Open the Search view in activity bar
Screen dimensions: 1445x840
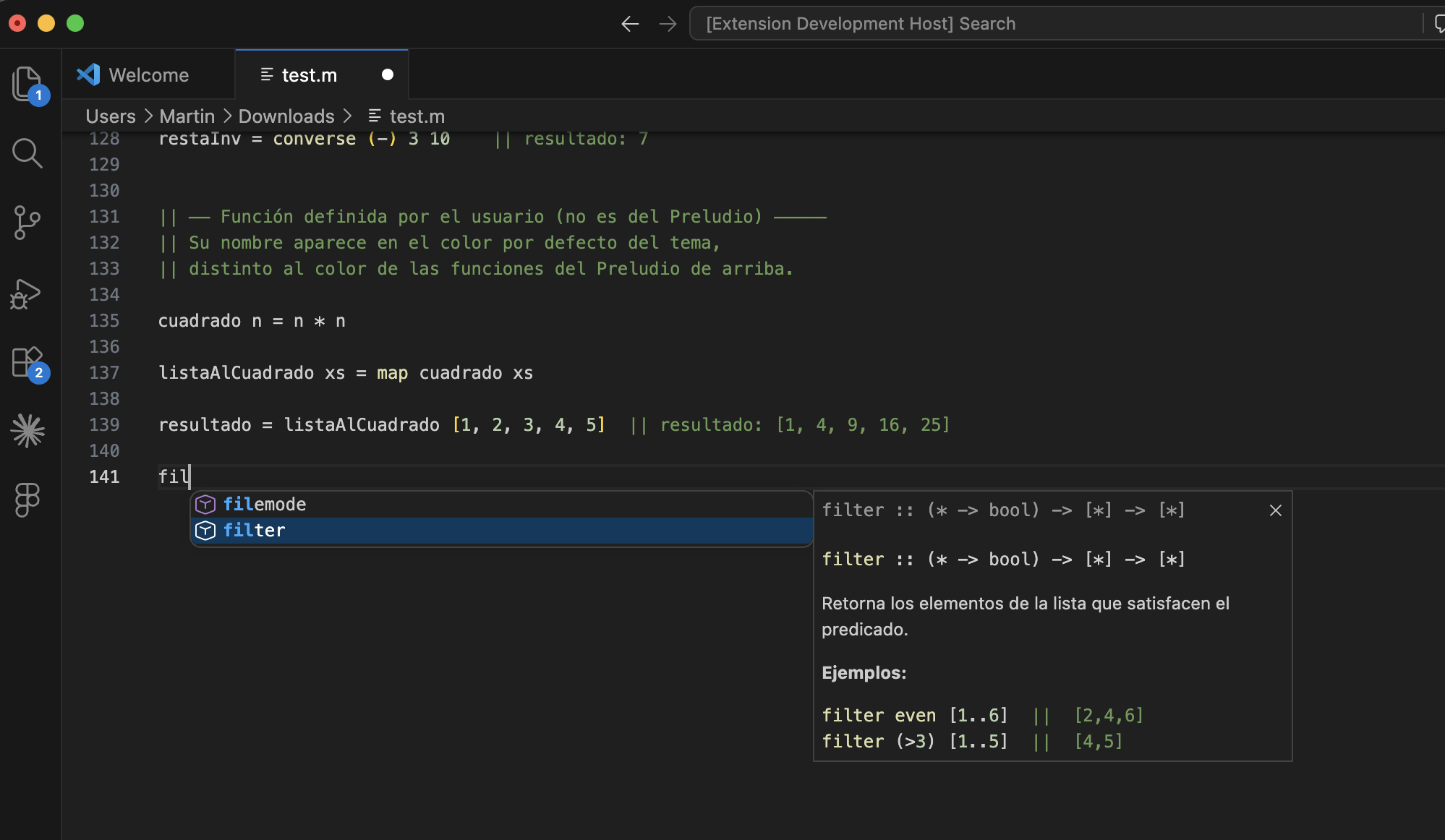click(27, 153)
